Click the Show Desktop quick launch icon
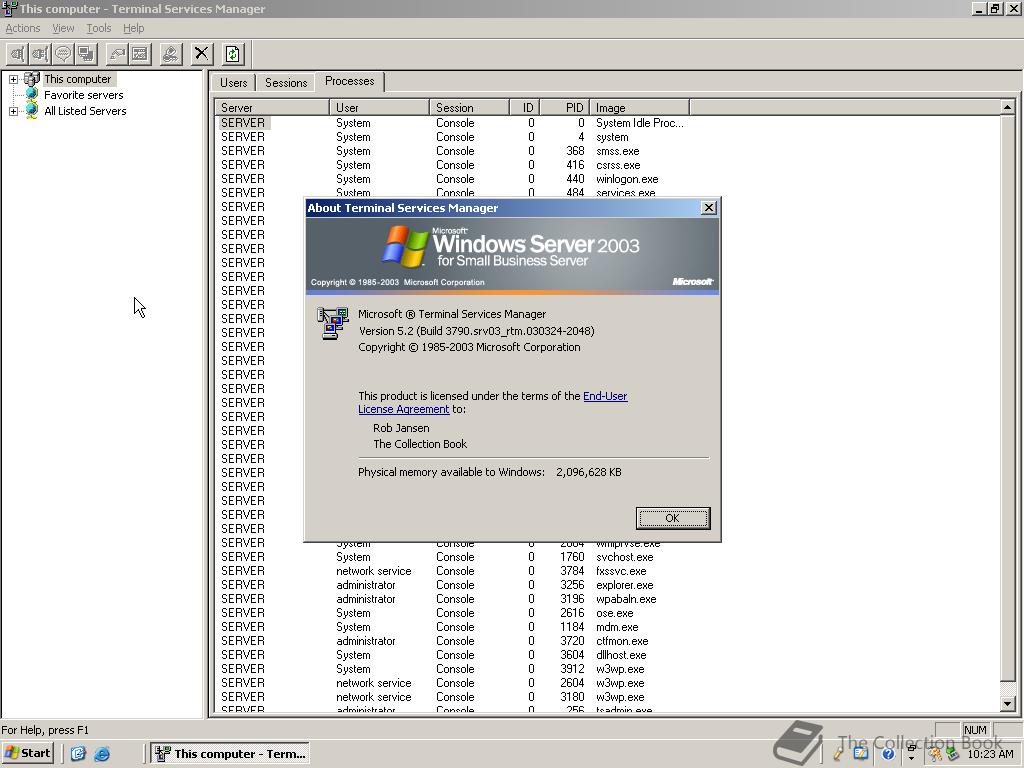 (78, 754)
